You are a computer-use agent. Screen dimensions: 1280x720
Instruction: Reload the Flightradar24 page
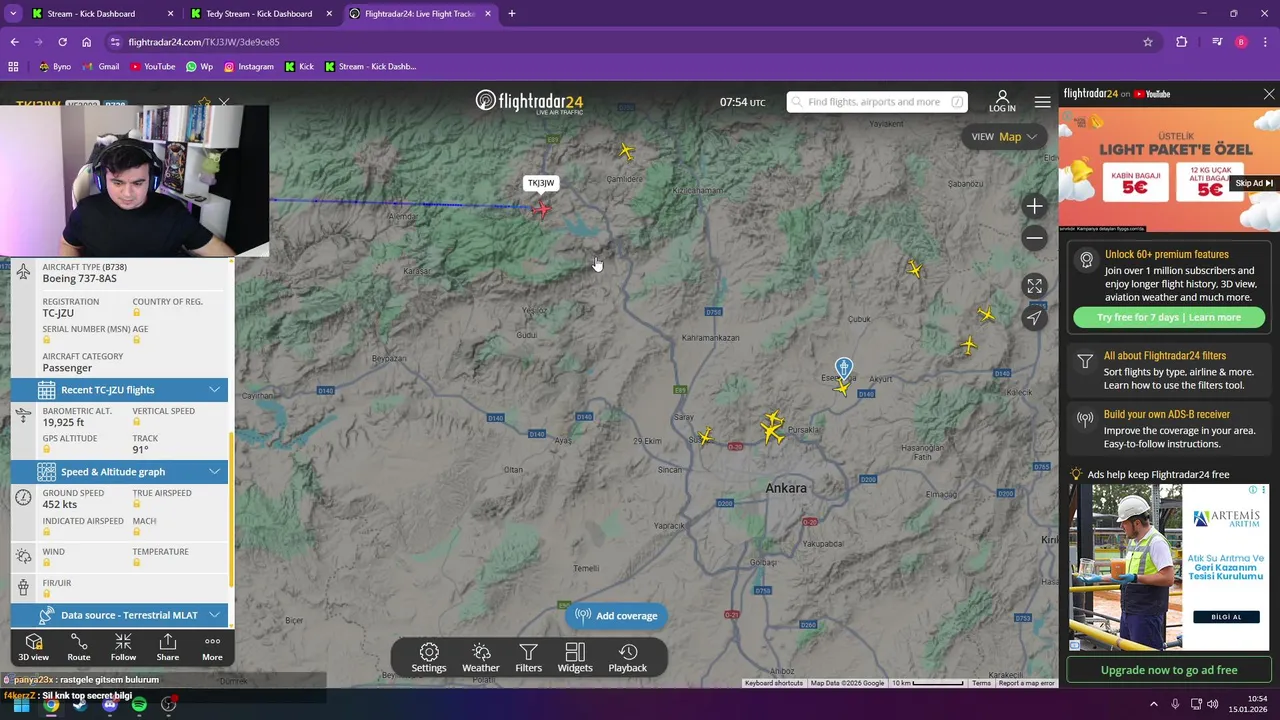coord(62,42)
